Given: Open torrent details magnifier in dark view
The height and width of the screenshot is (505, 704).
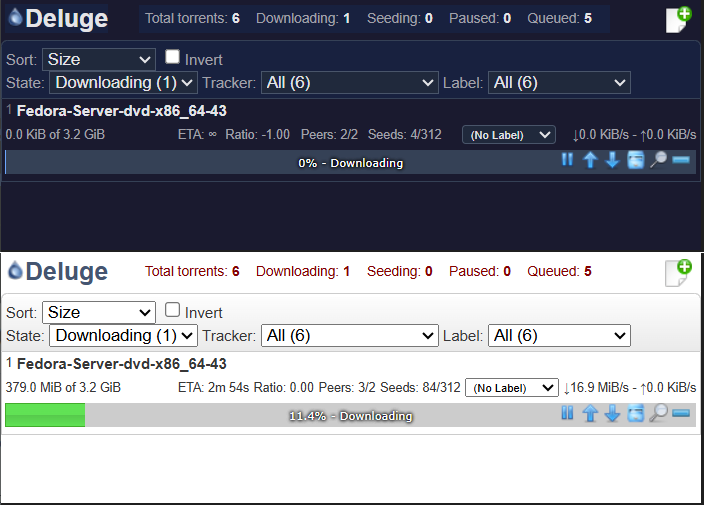Looking at the screenshot, I should (x=658, y=160).
